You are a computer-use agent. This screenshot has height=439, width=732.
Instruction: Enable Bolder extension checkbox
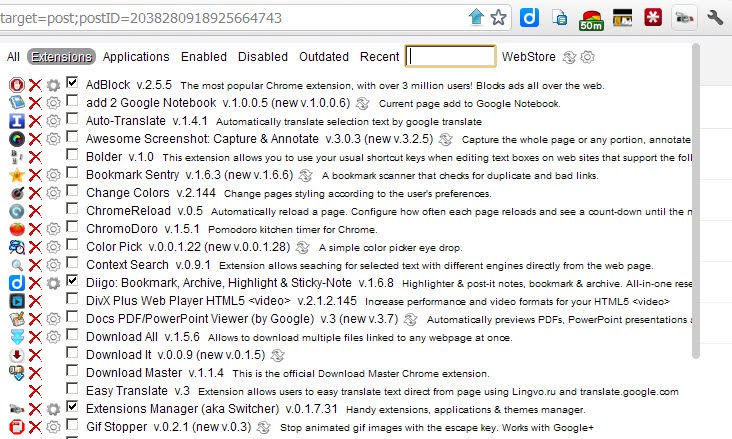coord(72,154)
